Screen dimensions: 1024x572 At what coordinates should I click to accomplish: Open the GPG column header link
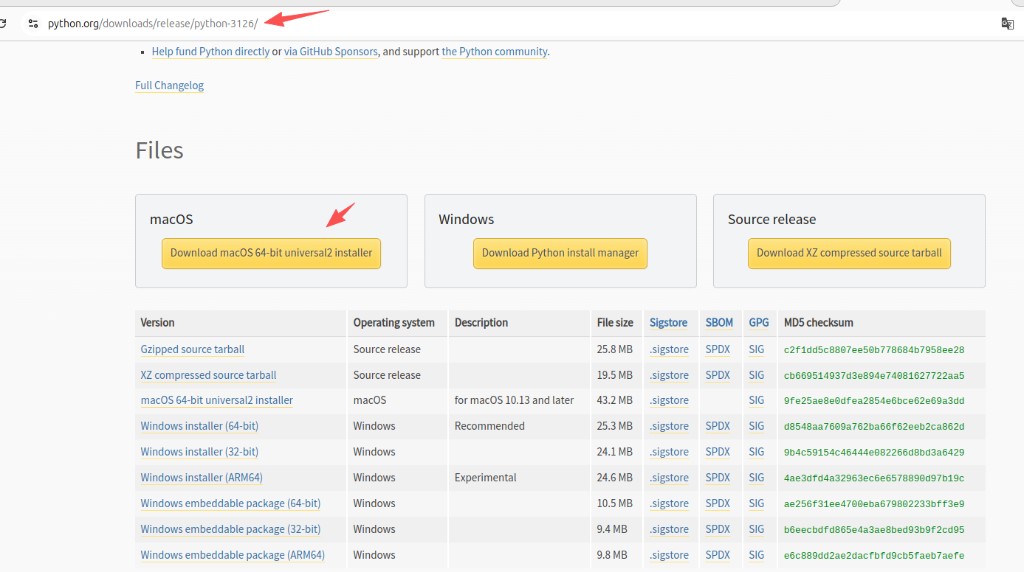click(758, 323)
